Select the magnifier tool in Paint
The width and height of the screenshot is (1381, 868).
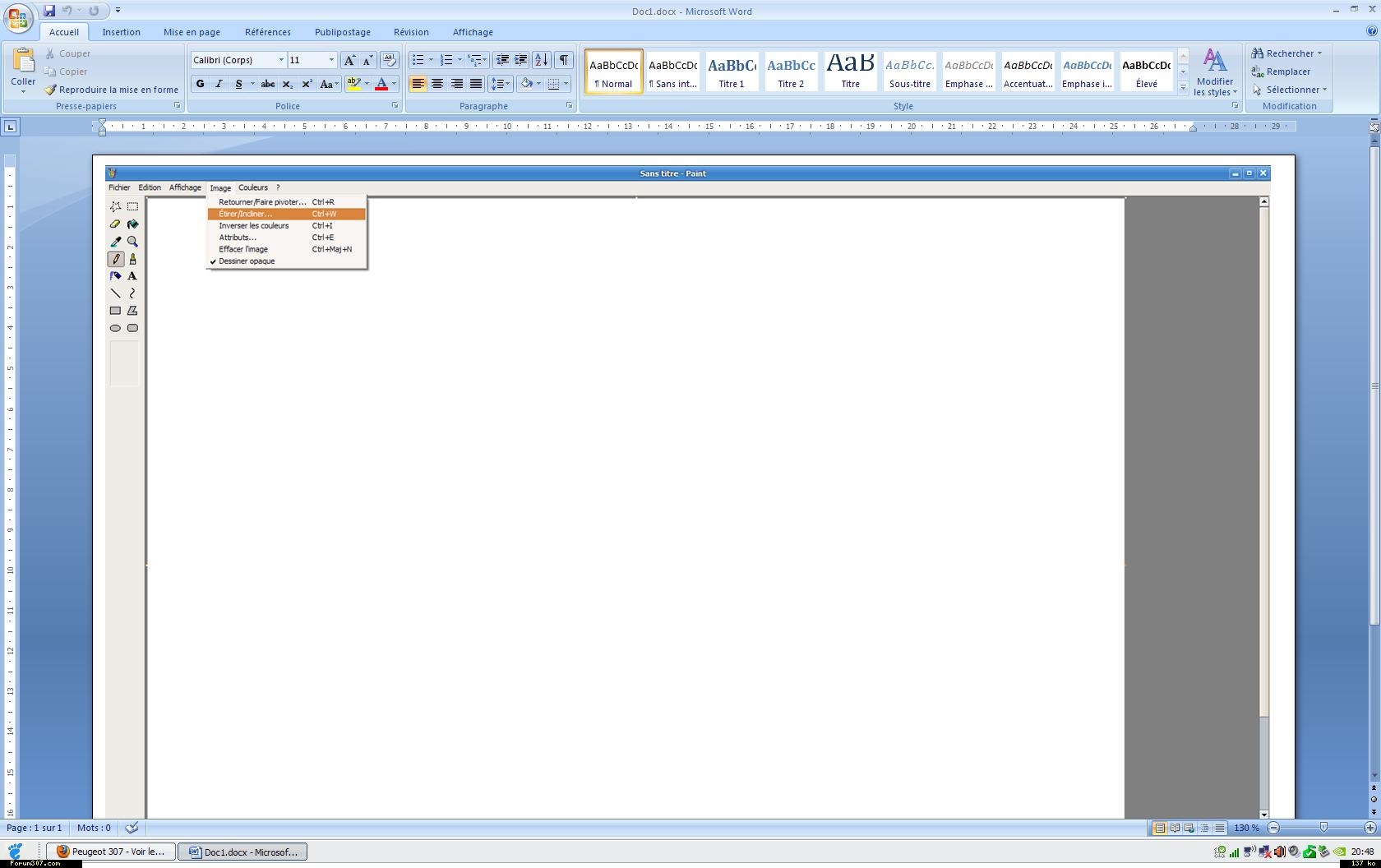tap(132, 242)
